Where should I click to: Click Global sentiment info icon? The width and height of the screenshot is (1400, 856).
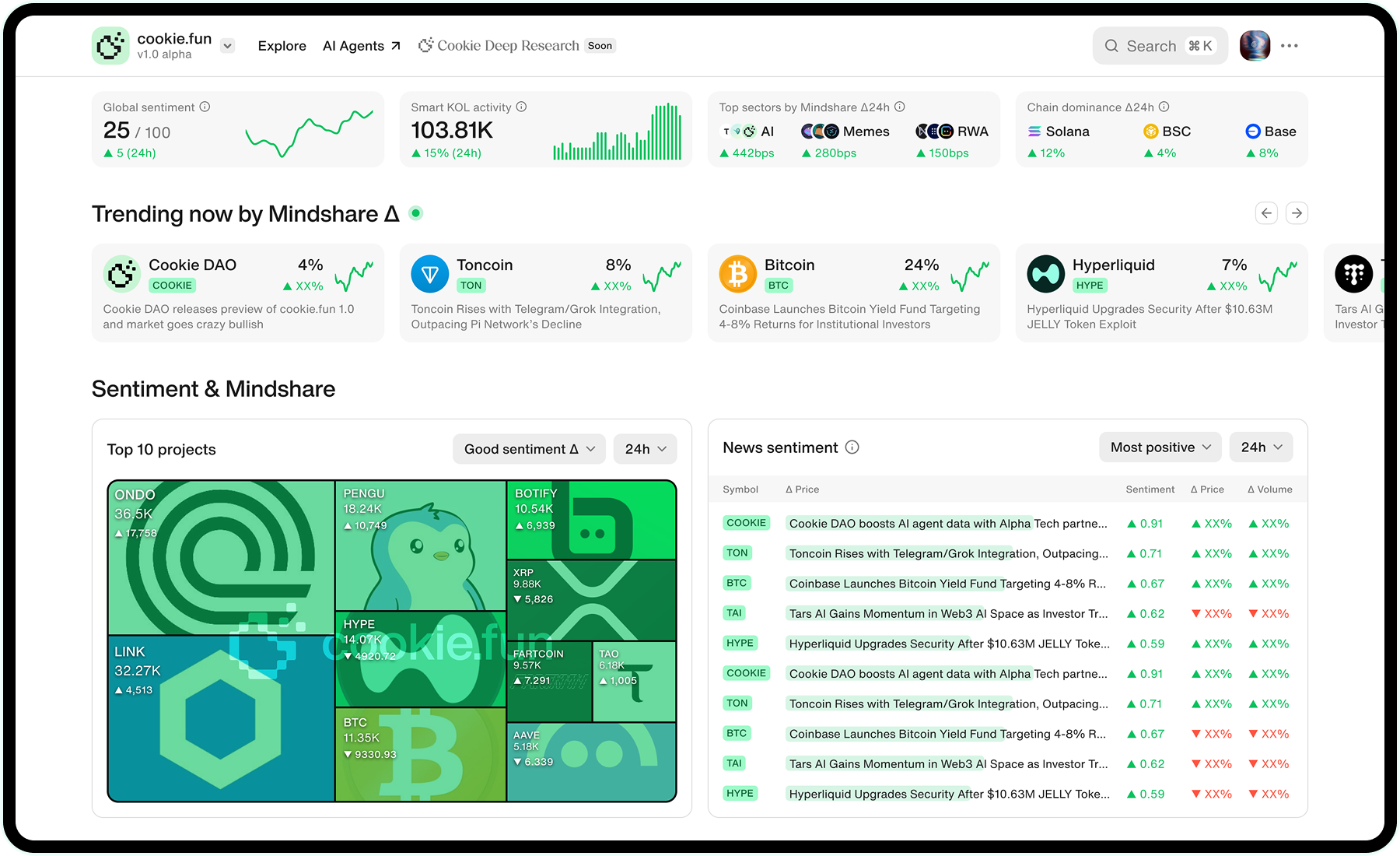click(205, 107)
